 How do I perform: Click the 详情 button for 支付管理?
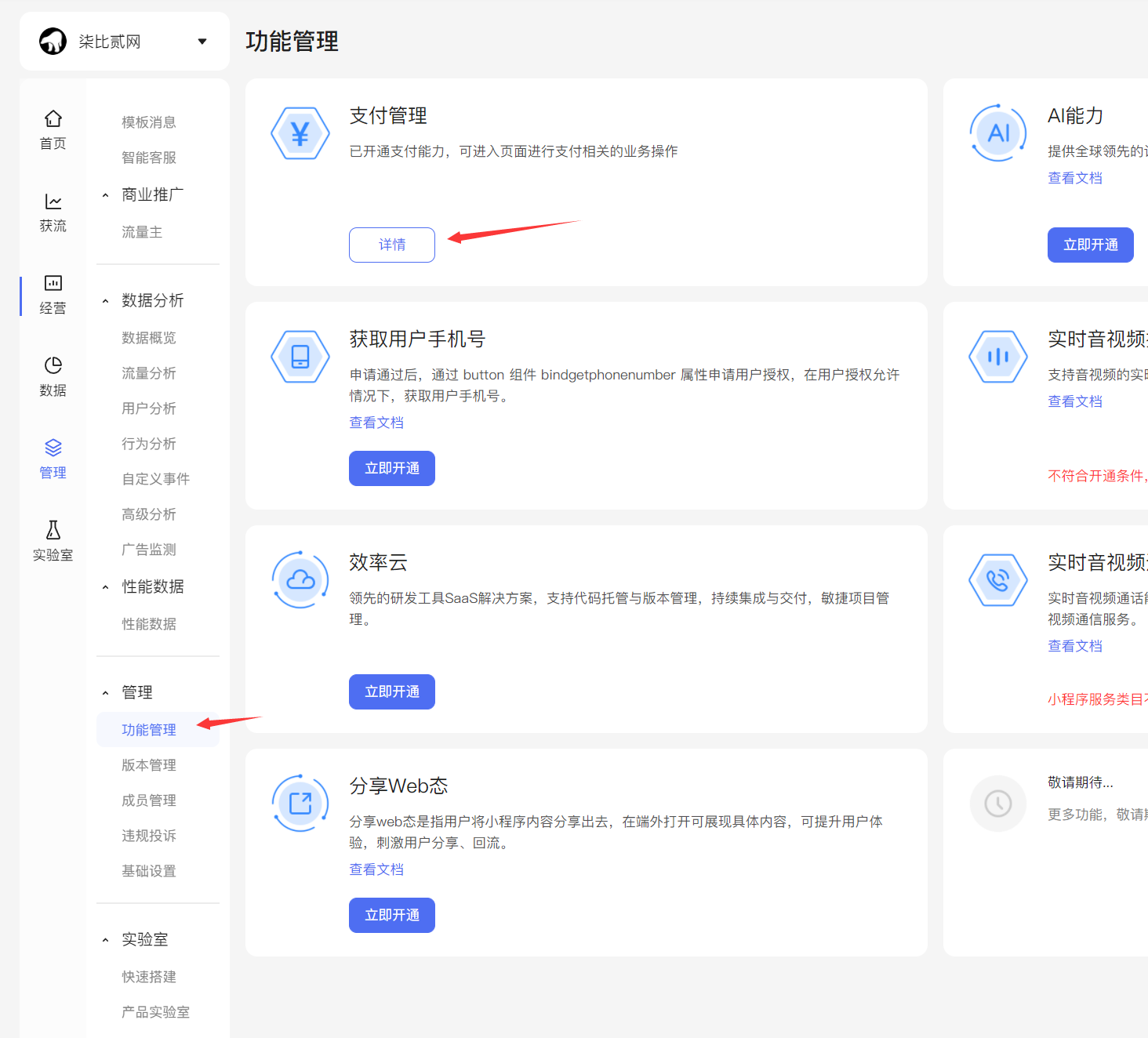pyautogui.click(x=391, y=245)
